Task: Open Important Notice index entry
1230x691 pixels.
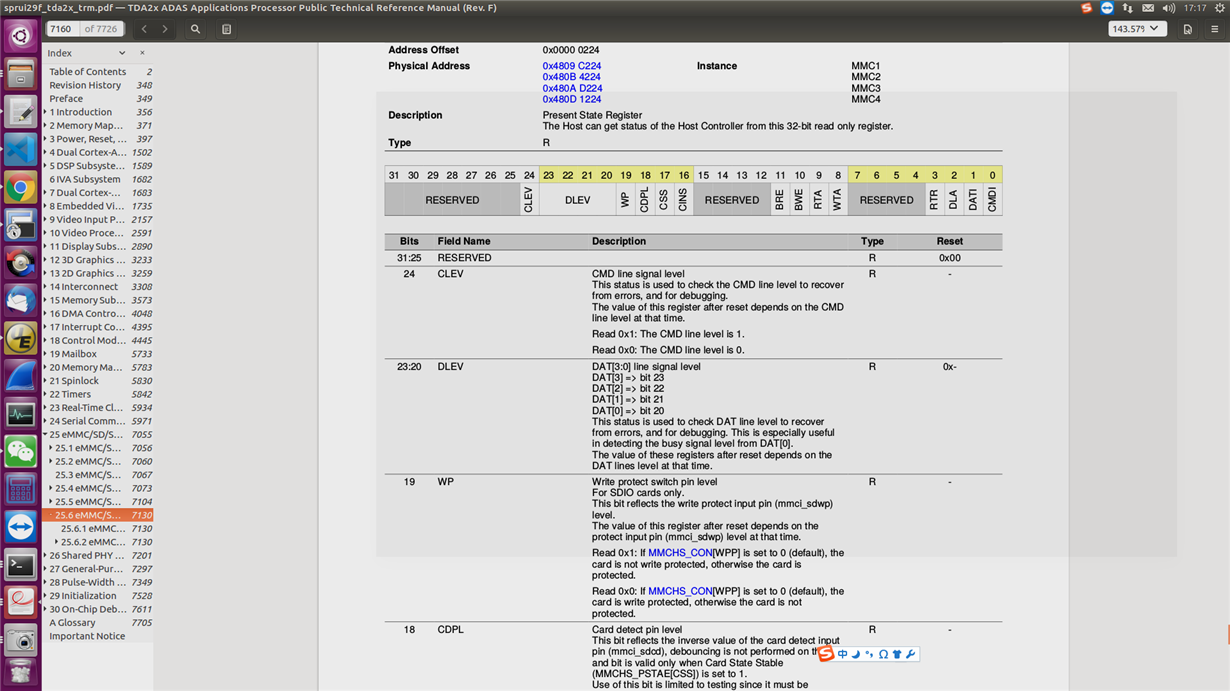Action: (87, 636)
